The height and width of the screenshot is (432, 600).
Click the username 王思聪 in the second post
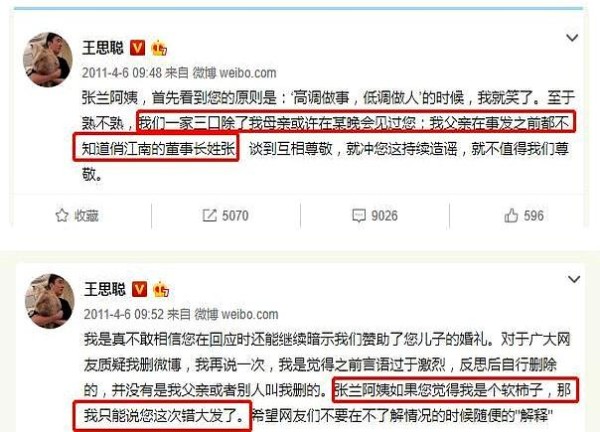click(x=105, y=289)
